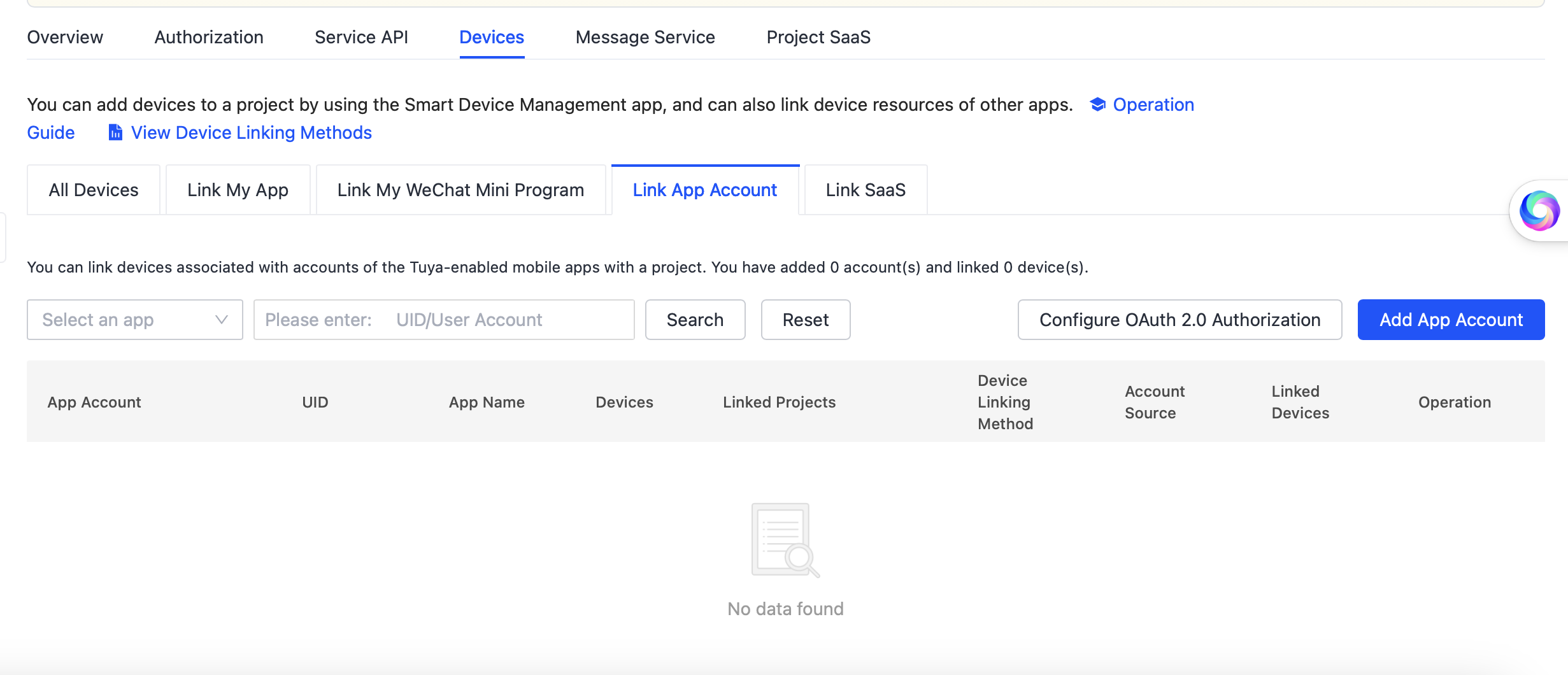
Task: Click the Reset button
Action: (x=805, y=320)
